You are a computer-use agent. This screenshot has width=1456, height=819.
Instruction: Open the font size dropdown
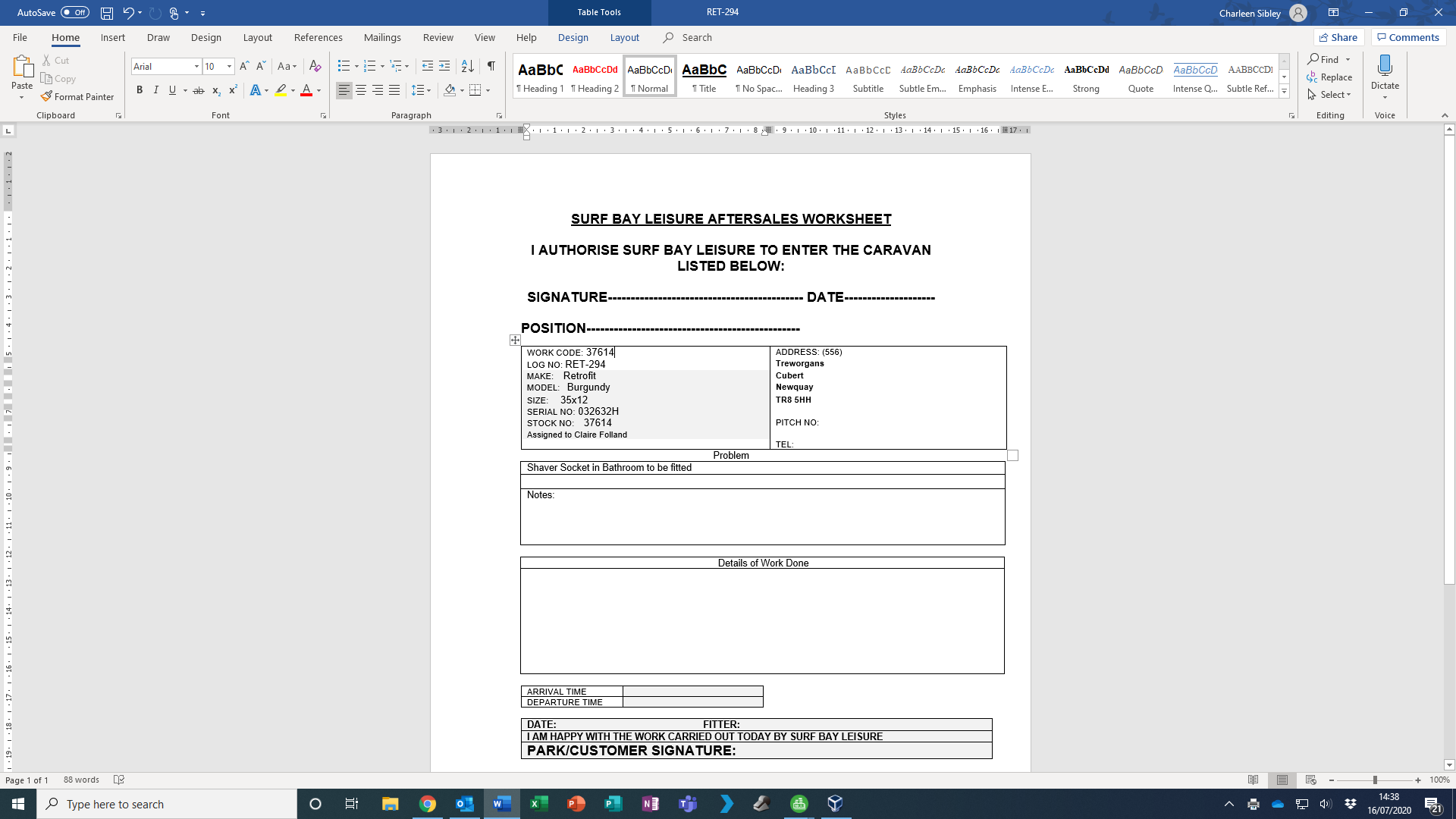point(229,67)
